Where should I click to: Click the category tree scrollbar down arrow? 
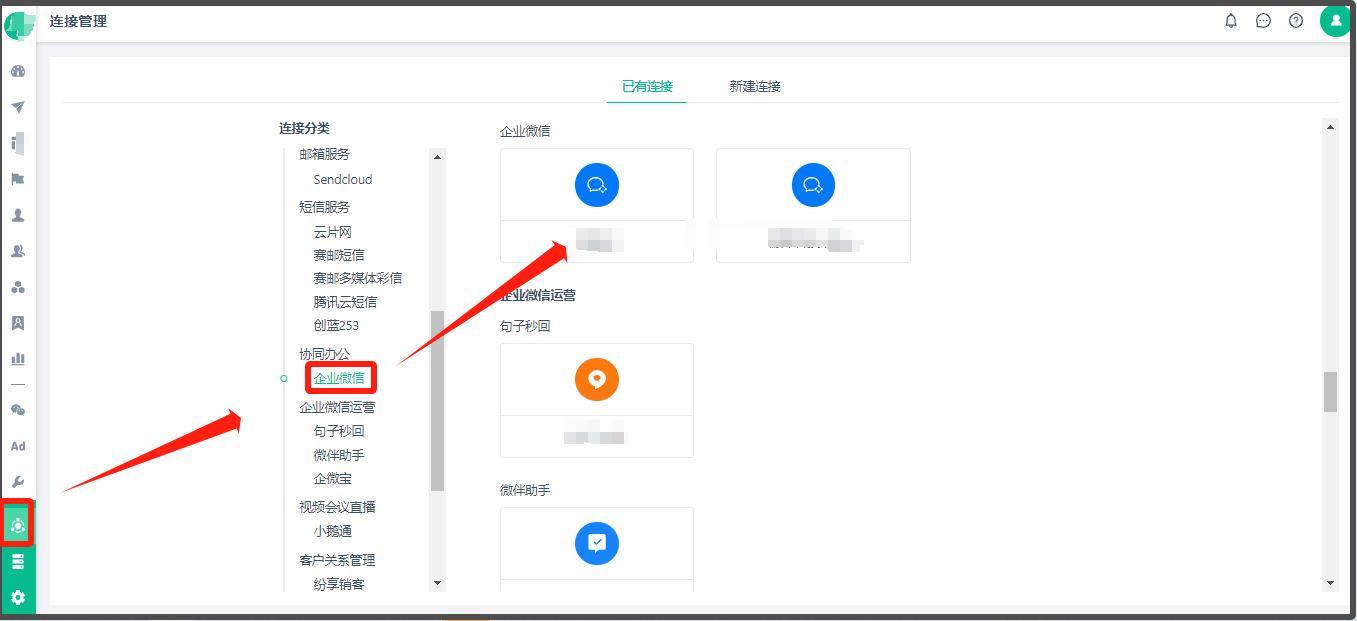[437, 583]
